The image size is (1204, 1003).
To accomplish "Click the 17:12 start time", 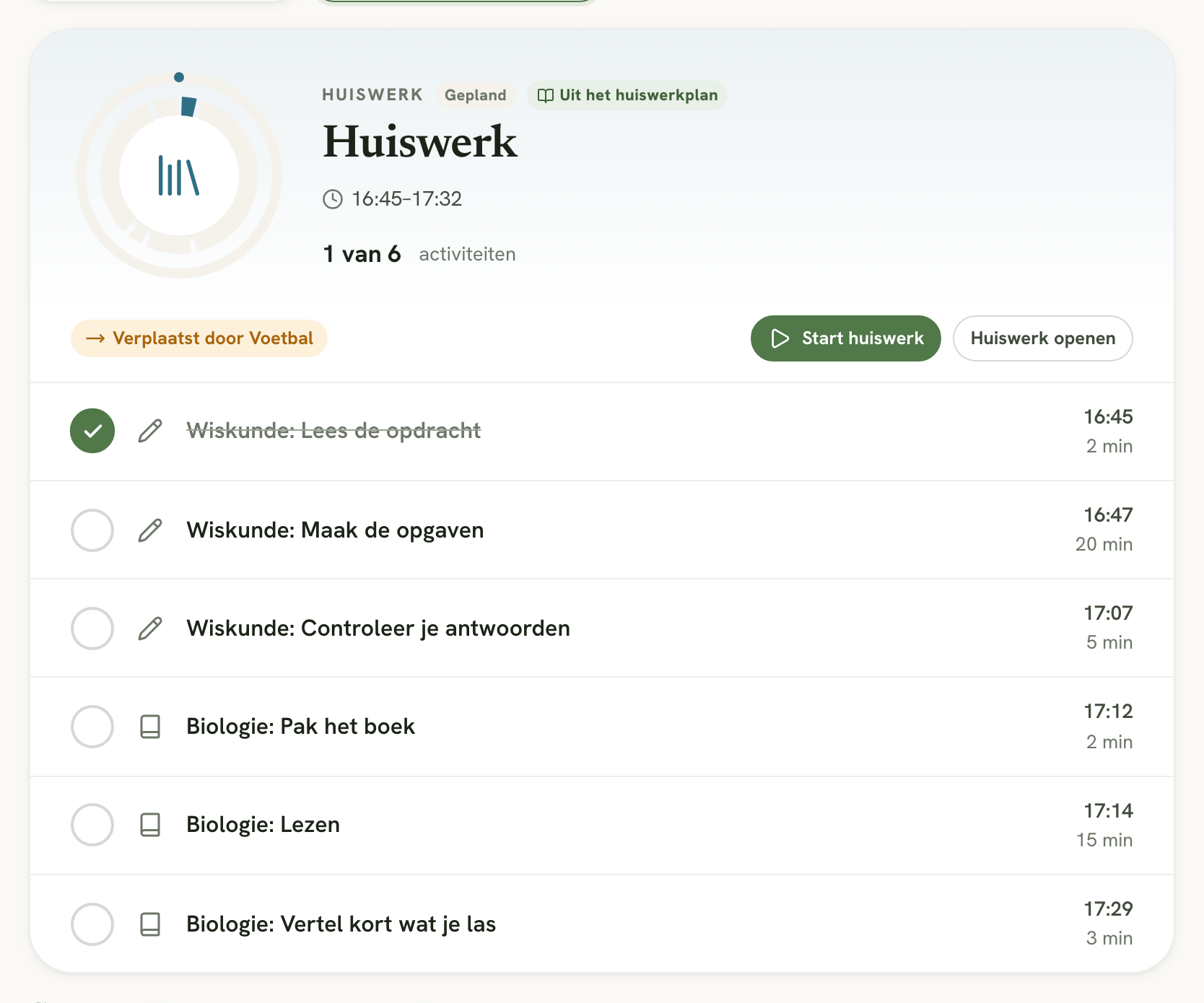I will (1108, 711).
